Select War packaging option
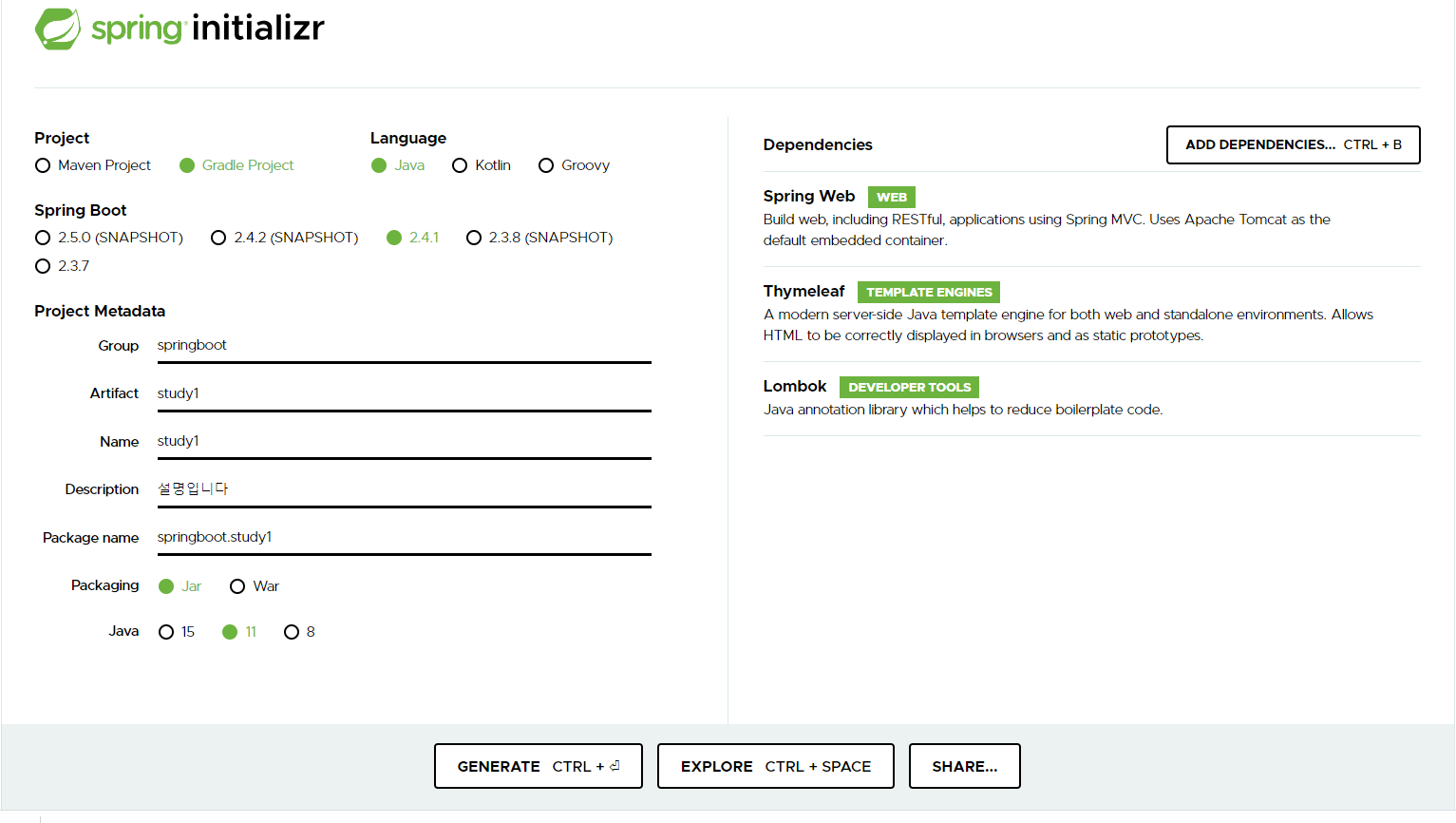Screen dimensions: 1456x823 (255, 586)
